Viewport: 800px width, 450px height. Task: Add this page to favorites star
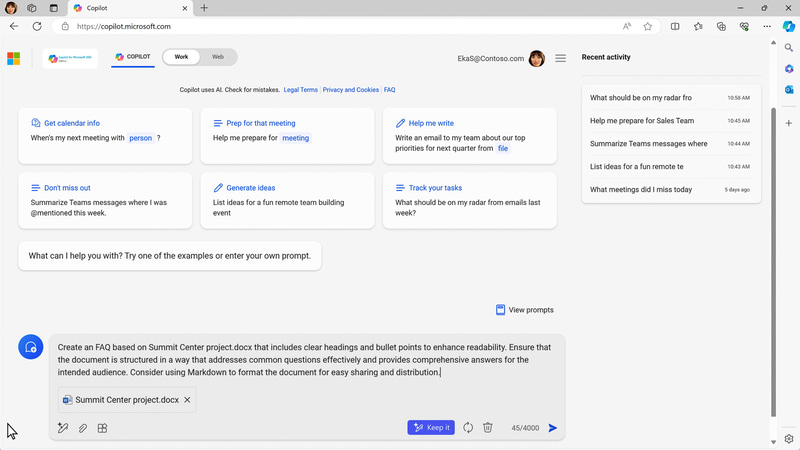coord(648,27)
